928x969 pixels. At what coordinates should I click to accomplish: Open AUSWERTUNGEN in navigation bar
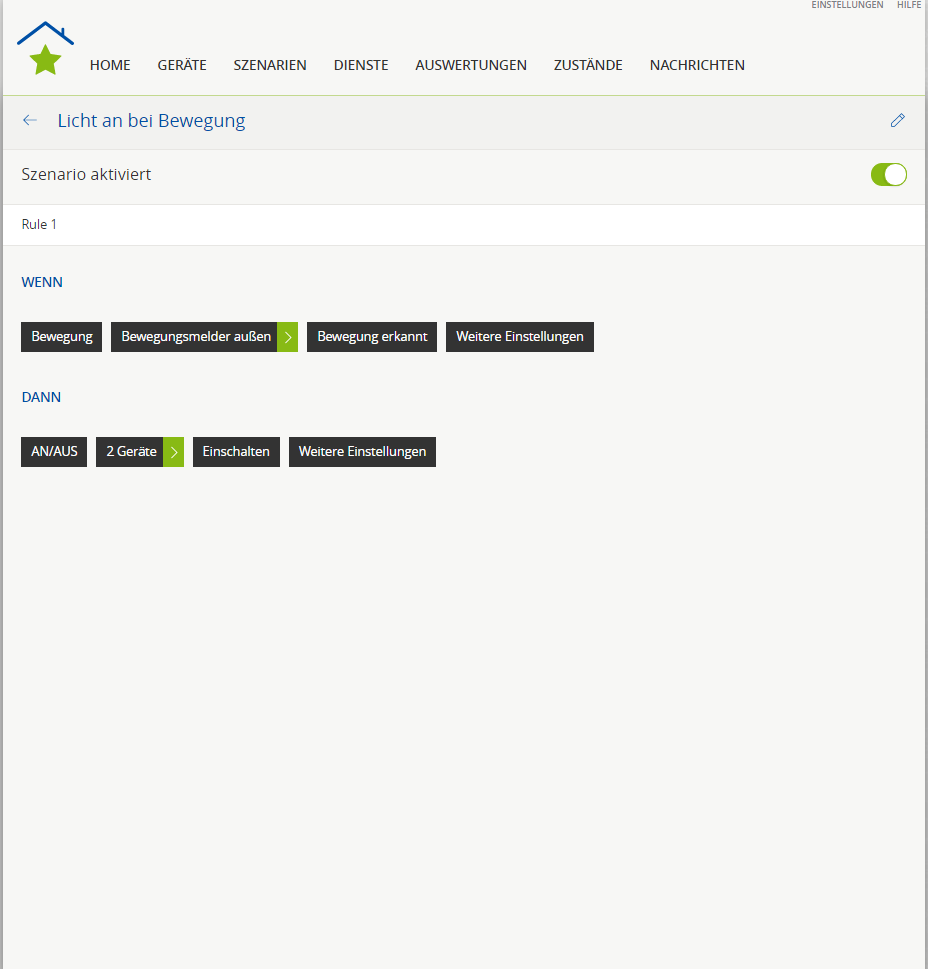point(471,65)
